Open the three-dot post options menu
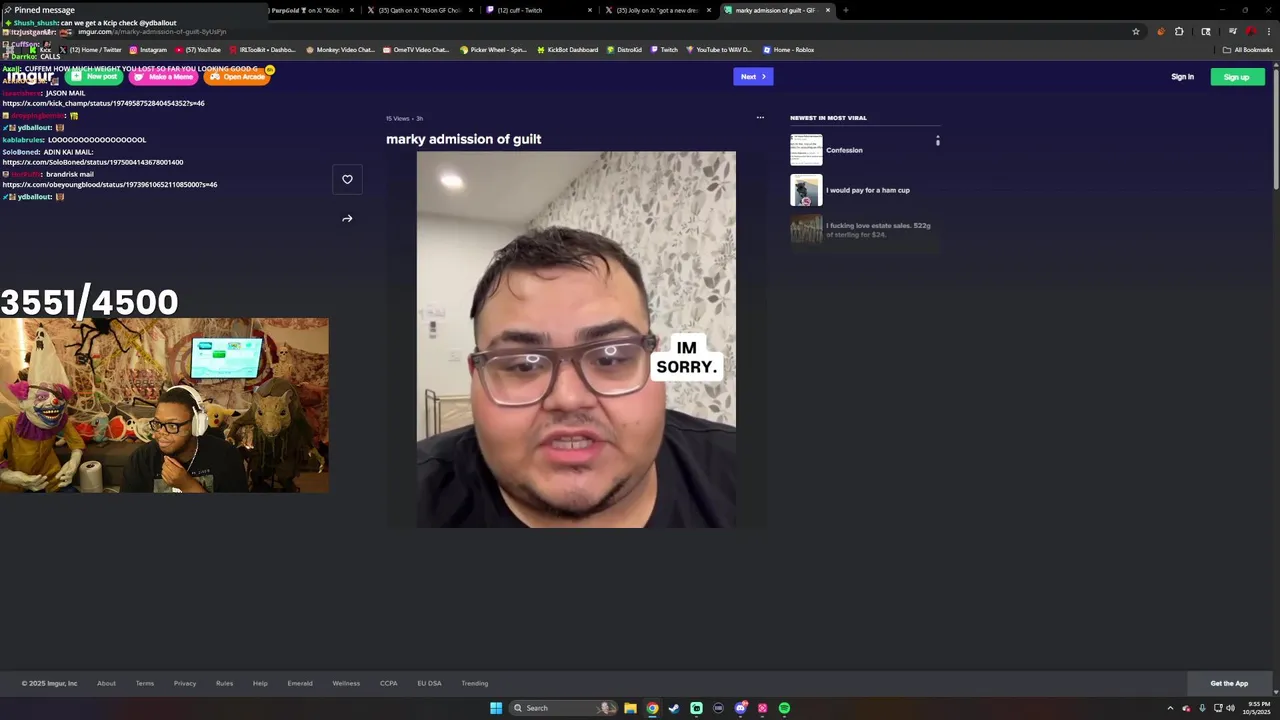Viewport: 1280px width, 720px height. click(x=760, y=118)
